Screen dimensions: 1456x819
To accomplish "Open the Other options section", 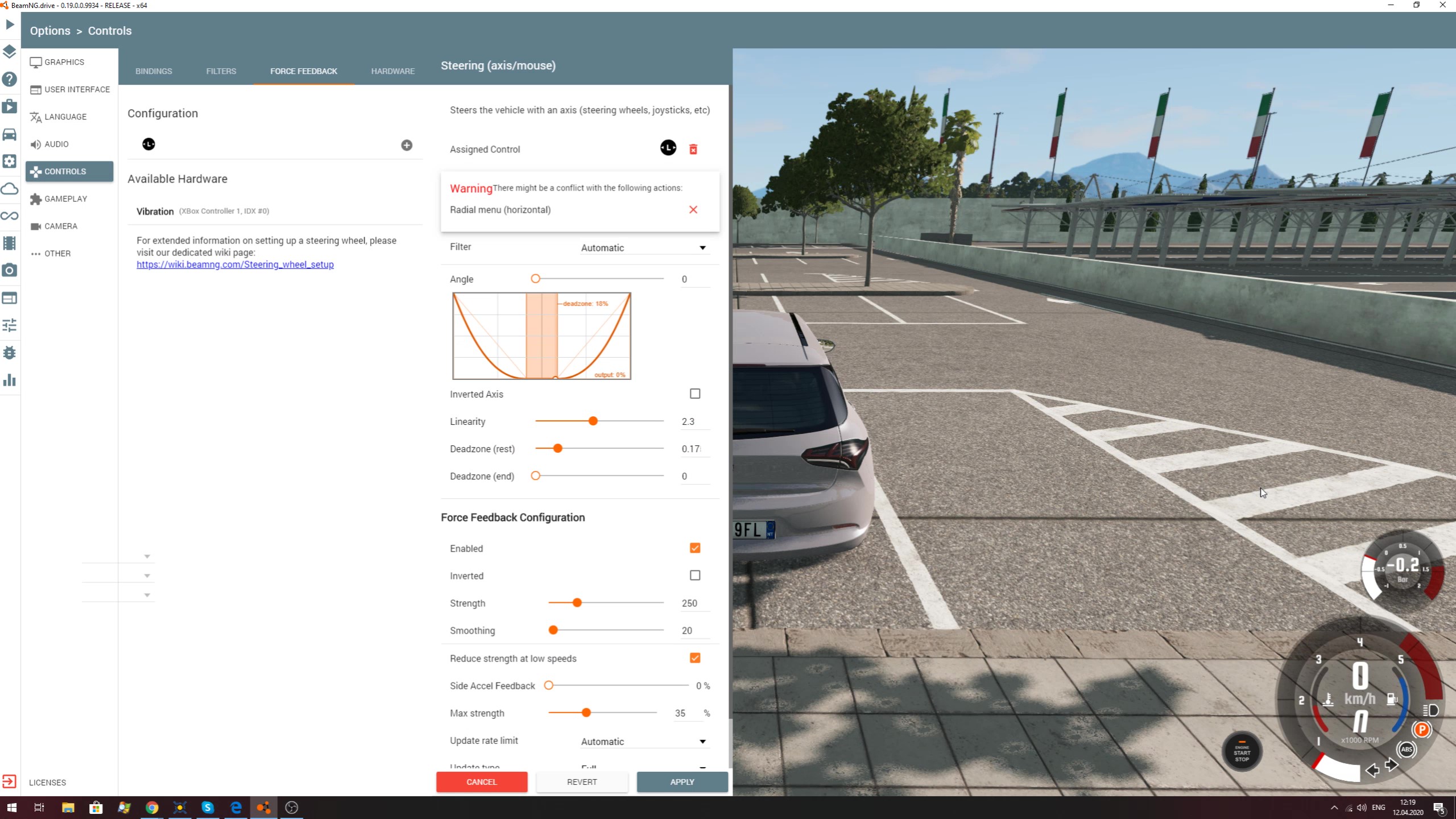I will tap(69, 254).
